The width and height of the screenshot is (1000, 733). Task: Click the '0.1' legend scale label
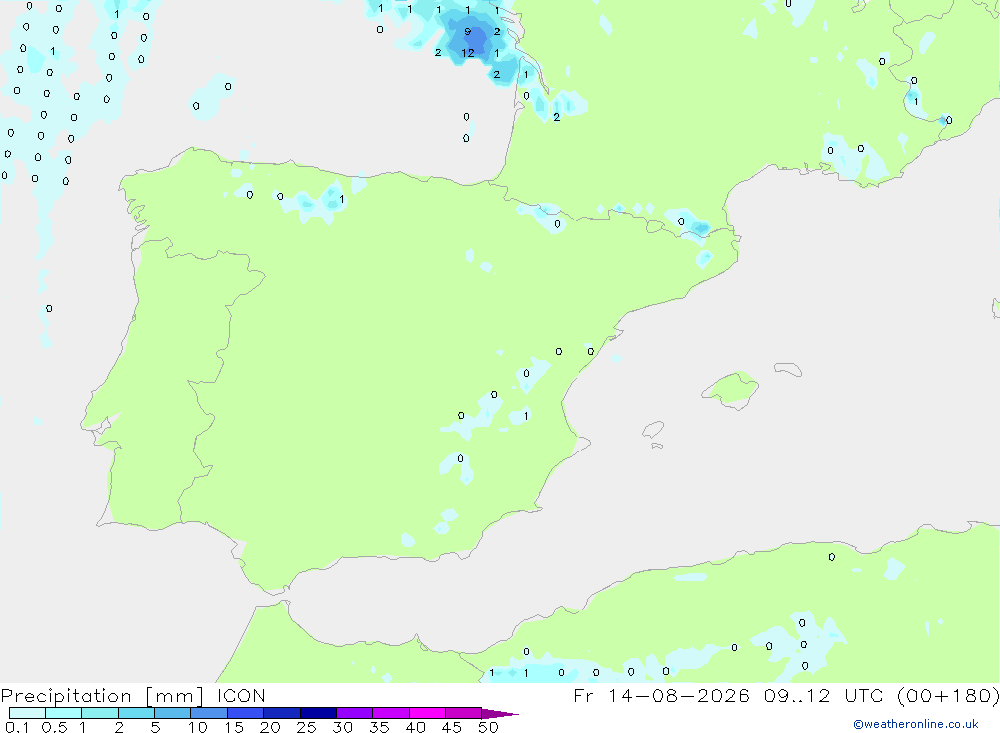coord(17,727)
